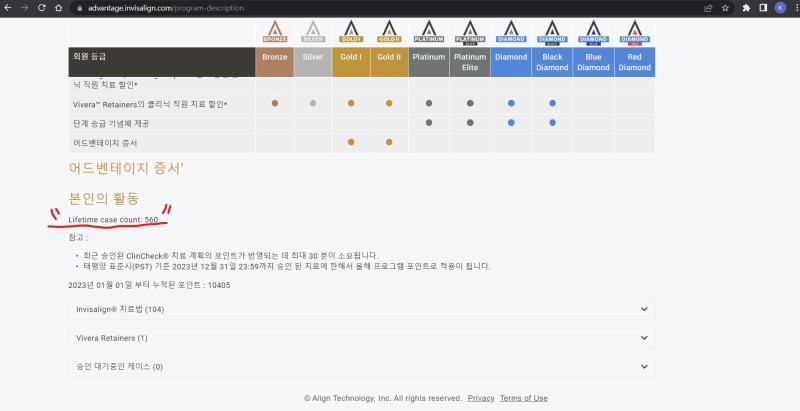Click the ClinCheck 30 분 note bullet
800x411 pixels.
[x=231, y=255]
